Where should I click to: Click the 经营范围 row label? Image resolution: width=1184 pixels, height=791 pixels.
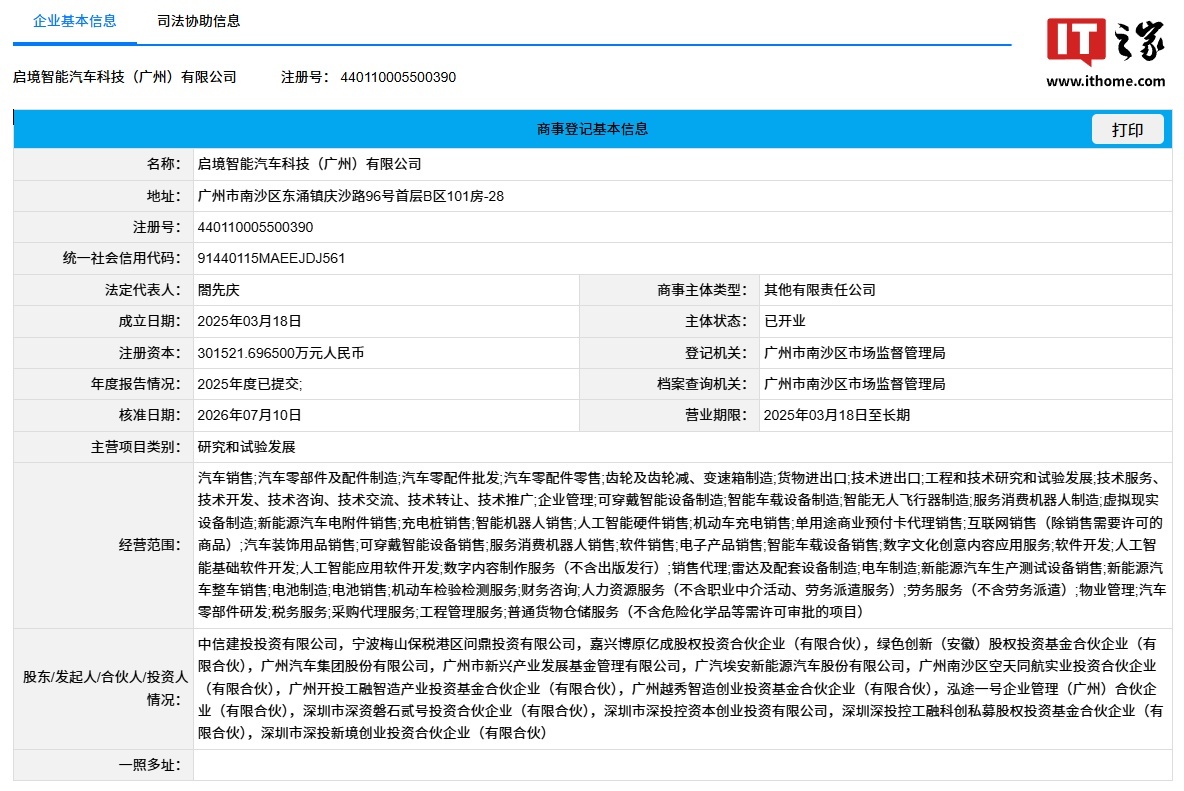[150, 545]
